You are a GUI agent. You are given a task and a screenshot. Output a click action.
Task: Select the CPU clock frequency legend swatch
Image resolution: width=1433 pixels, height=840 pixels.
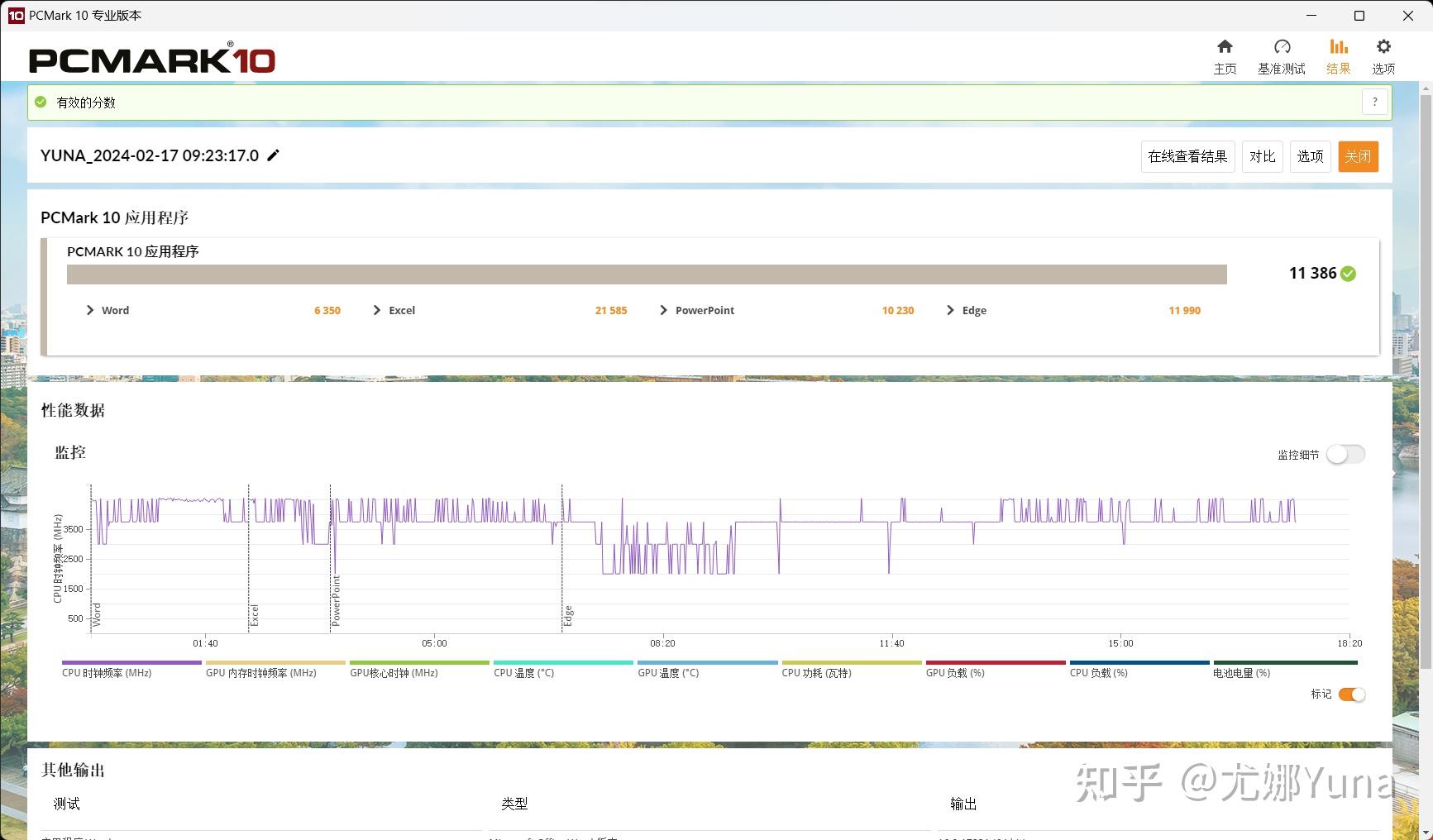(x=131, y=663)
